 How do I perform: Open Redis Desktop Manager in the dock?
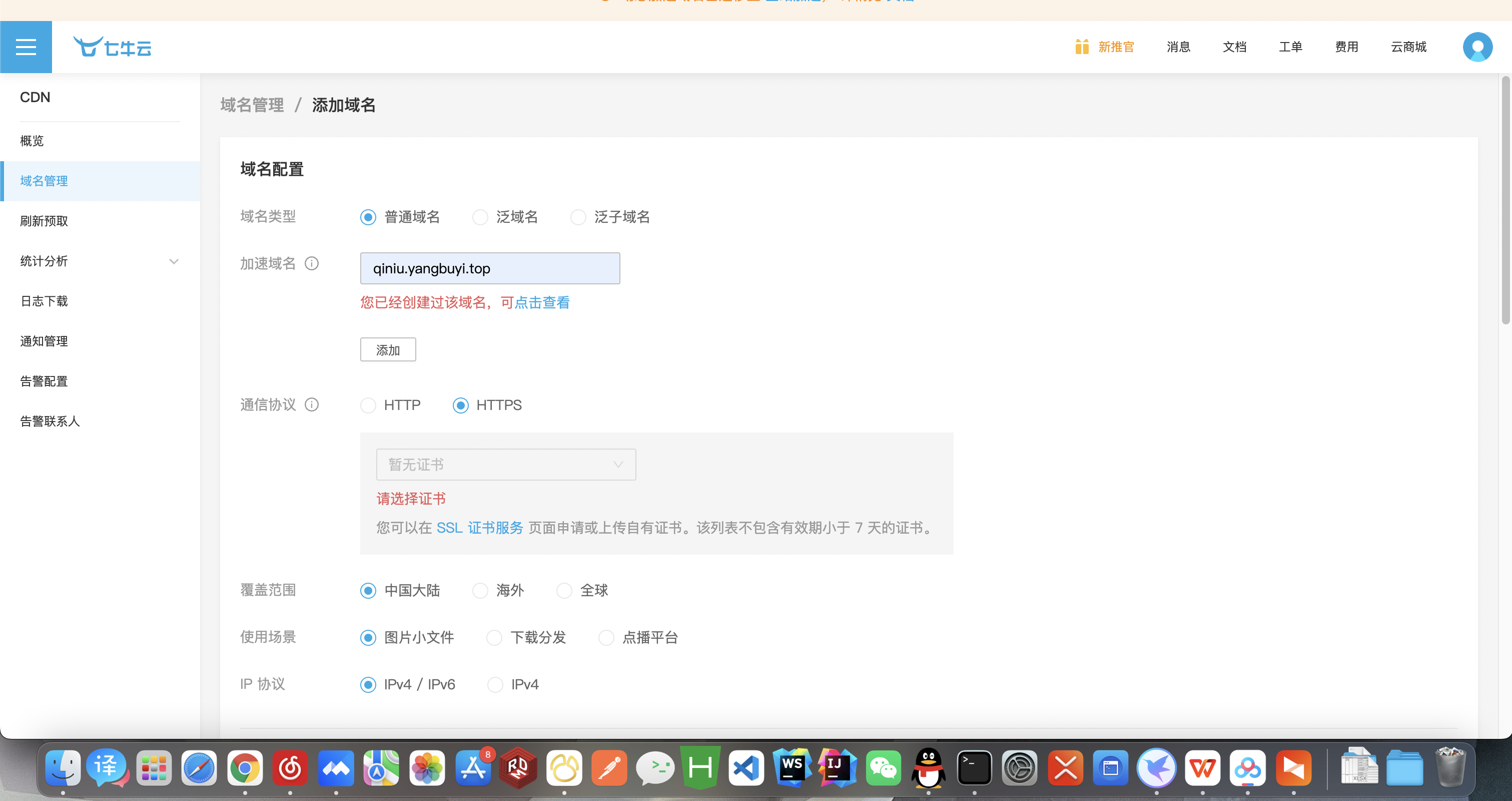click(x=518, y=767)
